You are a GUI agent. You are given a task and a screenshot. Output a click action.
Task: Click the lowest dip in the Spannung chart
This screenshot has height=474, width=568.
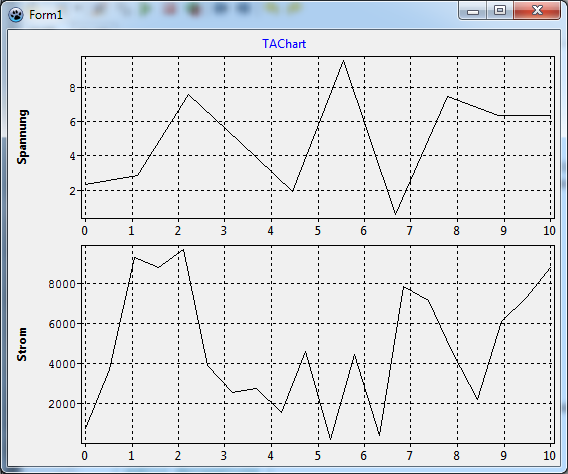[x=396, y=214]
